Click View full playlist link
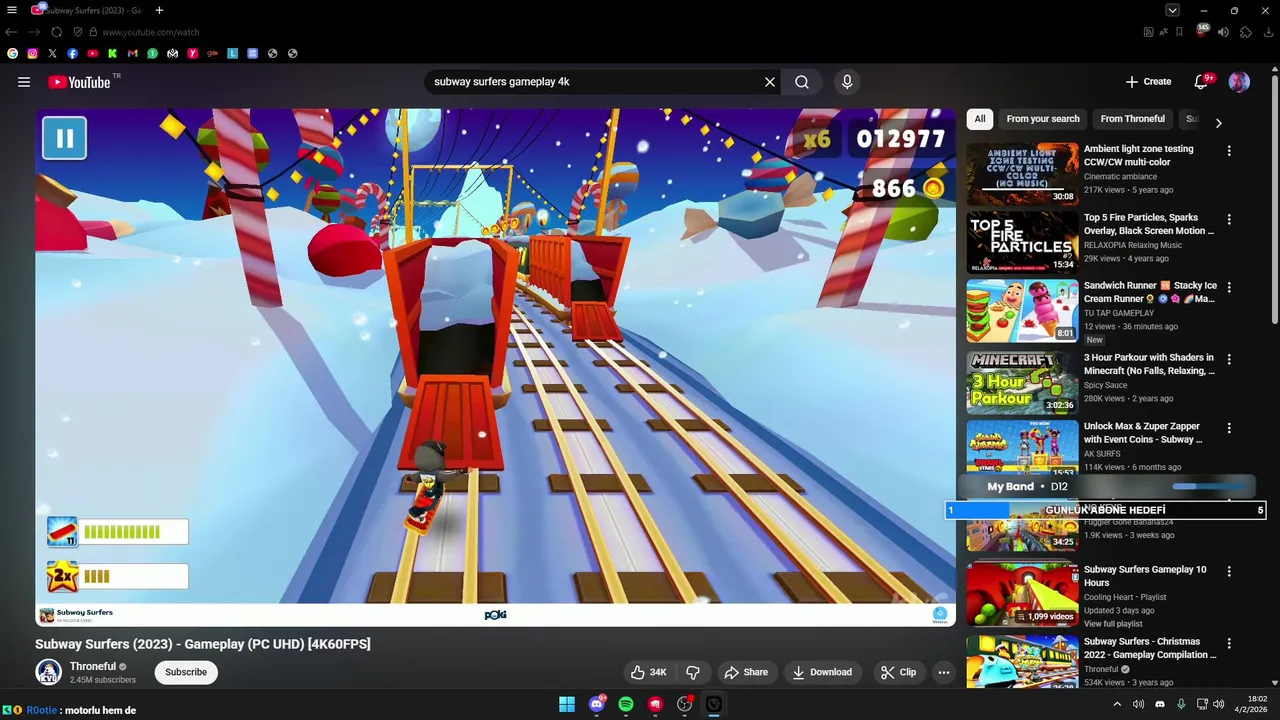Viewport: 1280px width, 720px height. 1115,624
